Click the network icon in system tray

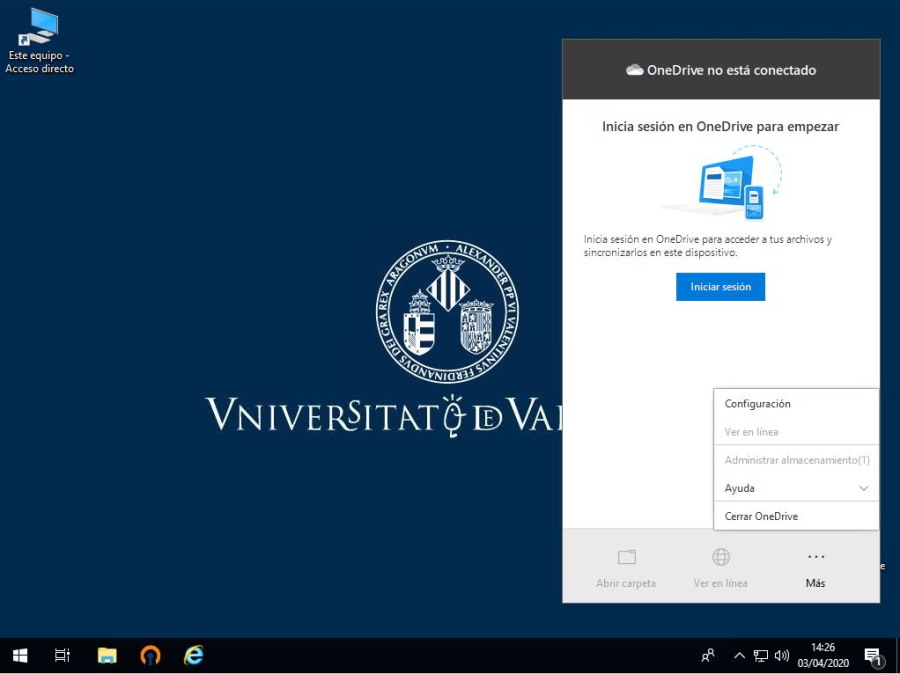click(x=761, y=656)
